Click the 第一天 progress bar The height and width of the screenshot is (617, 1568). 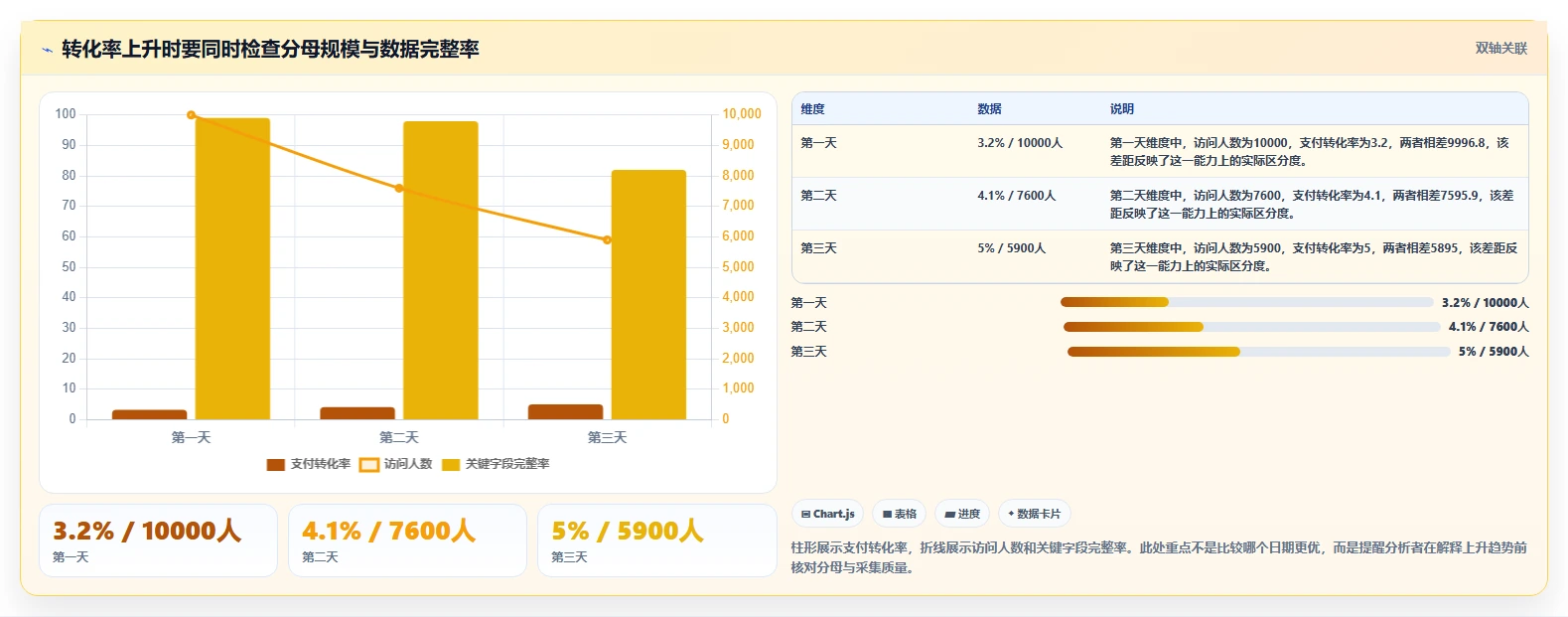(x=1247, y=302)
